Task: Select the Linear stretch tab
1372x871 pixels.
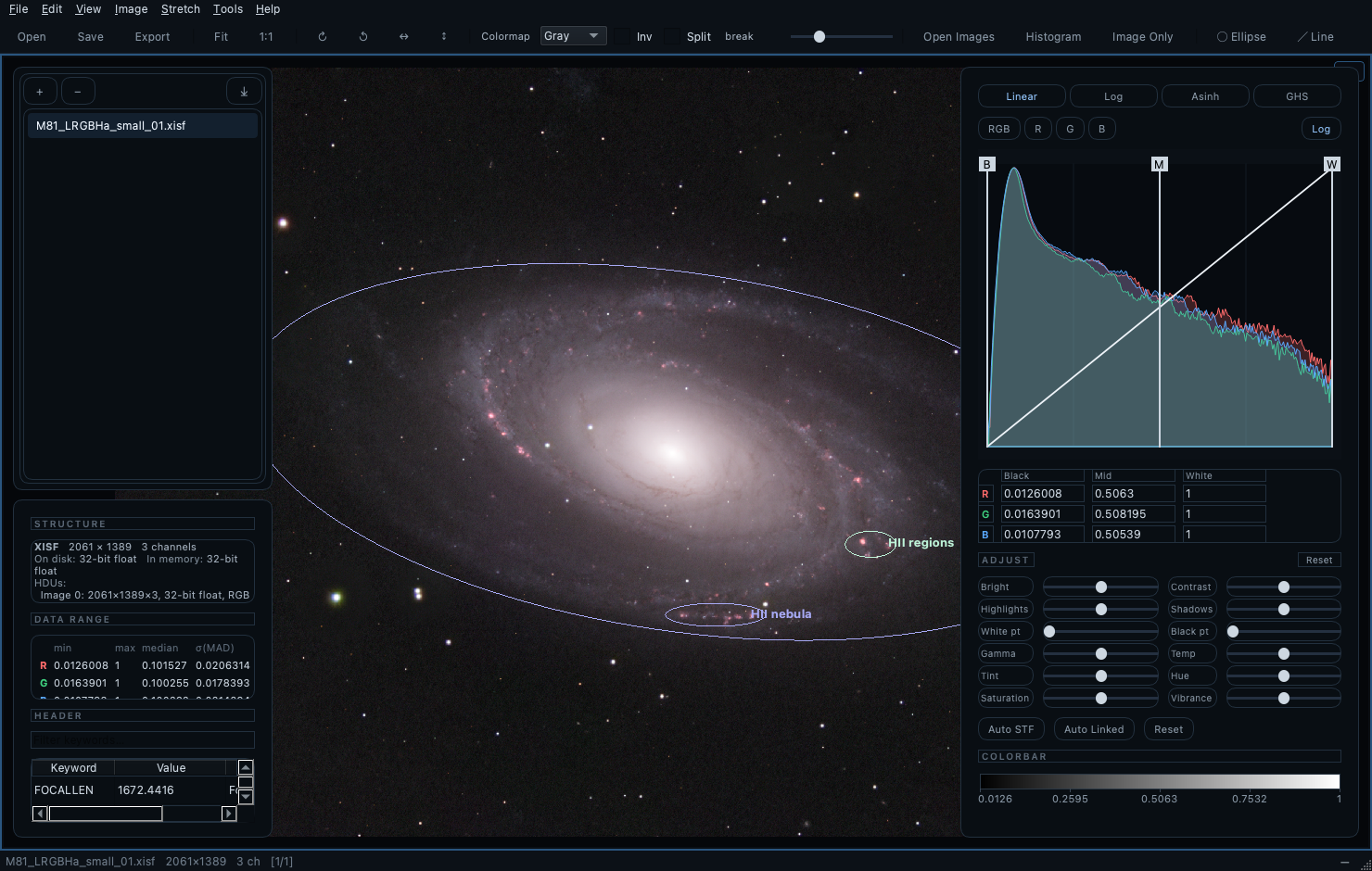Action: [1022, 96]
